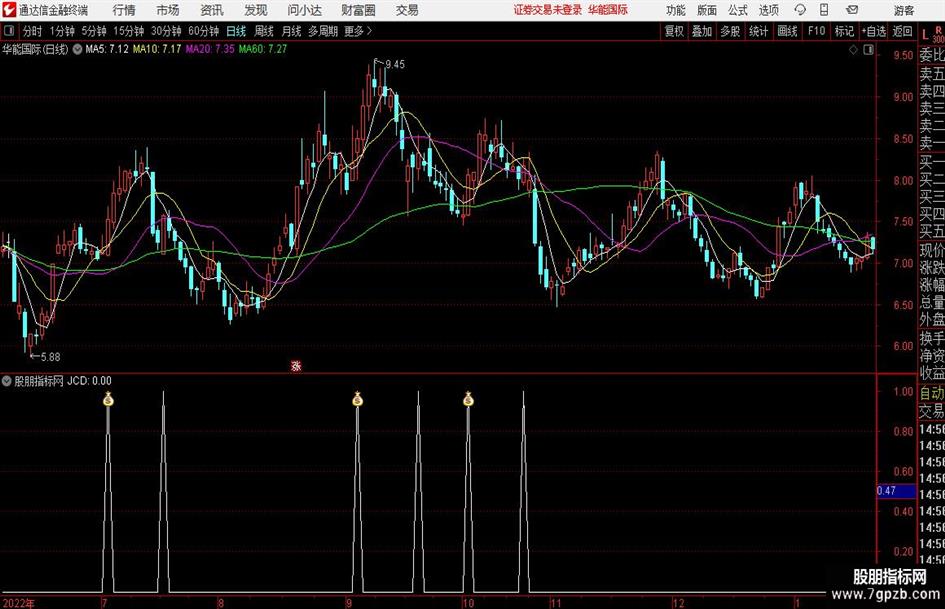The width and height of the screenshot is (945, 609).
Task: Open the 发现 menu
Action: click(256, 10)
